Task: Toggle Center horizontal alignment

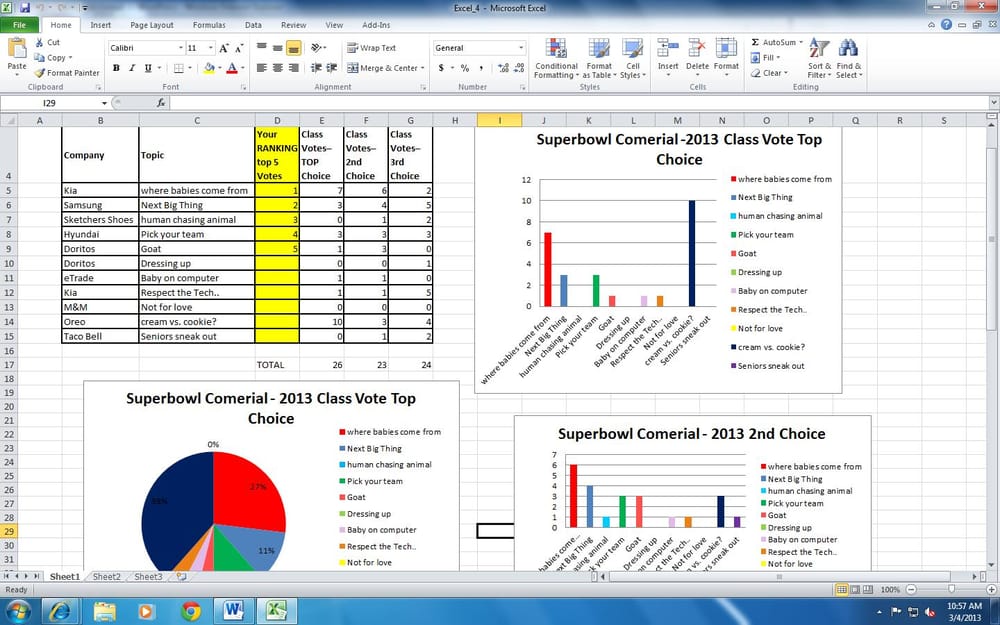Action: click(277, 68)
